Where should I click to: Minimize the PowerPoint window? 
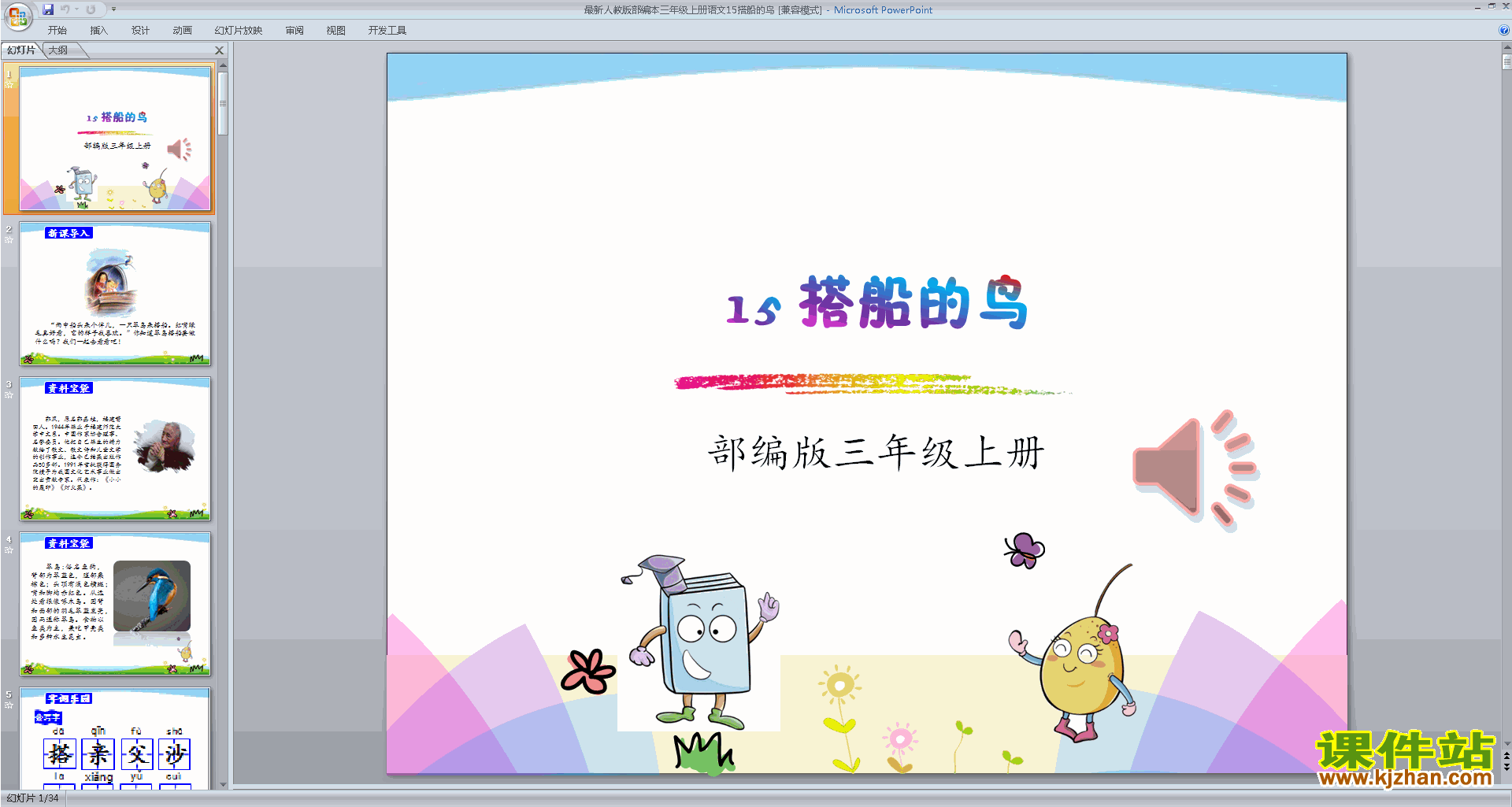tap(1477, 7)
